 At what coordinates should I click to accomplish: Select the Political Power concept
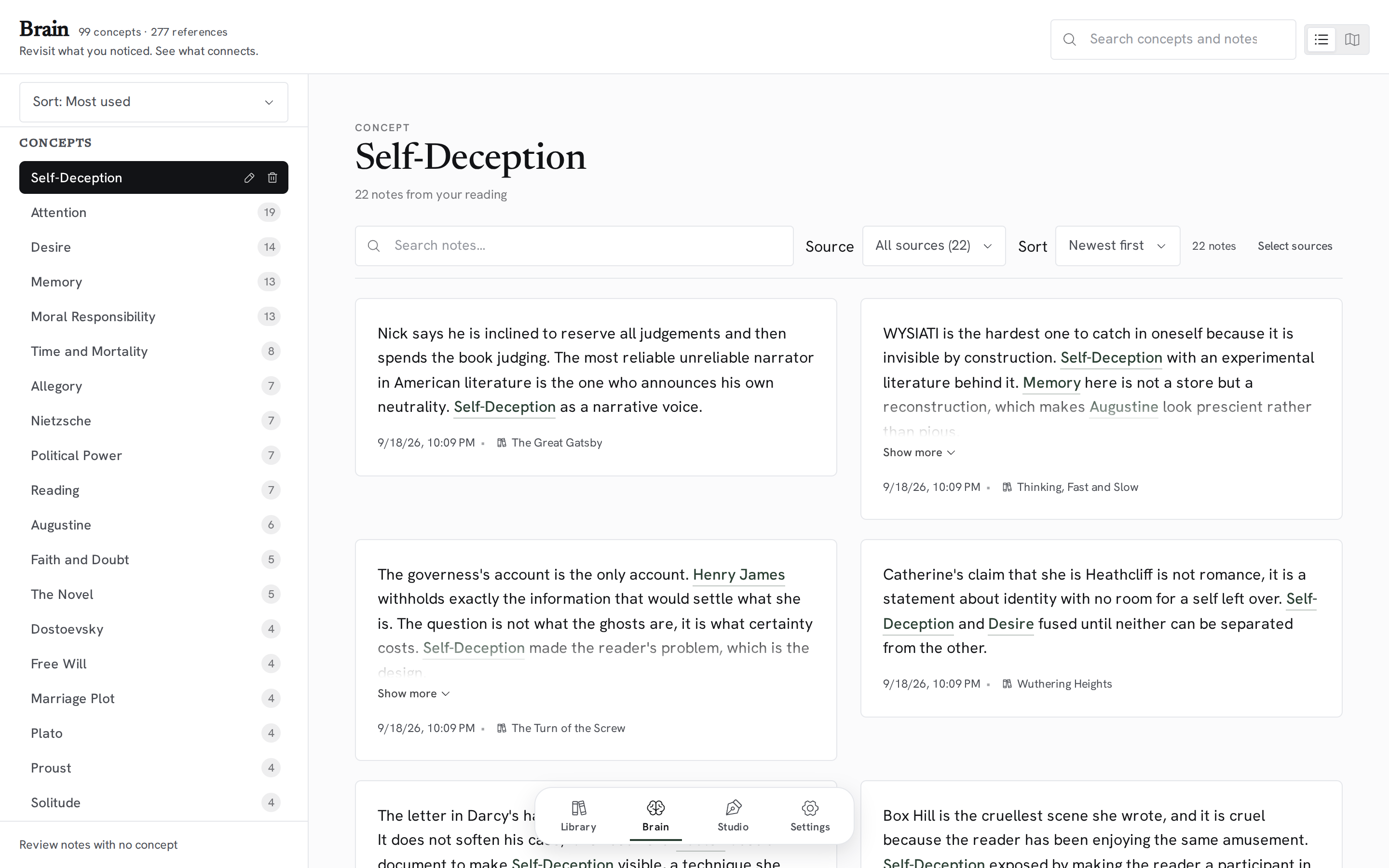(x=154, y=456)
